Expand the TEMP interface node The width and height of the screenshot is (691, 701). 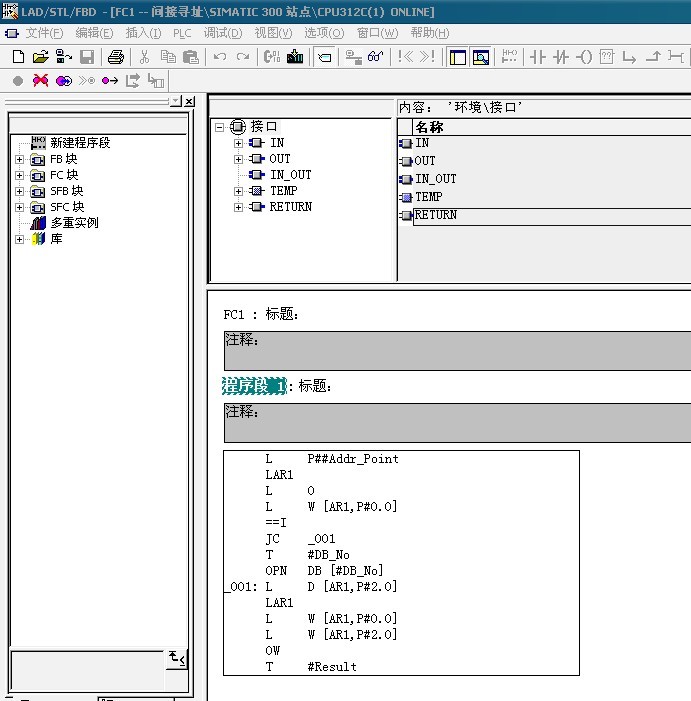pos(239,191)
